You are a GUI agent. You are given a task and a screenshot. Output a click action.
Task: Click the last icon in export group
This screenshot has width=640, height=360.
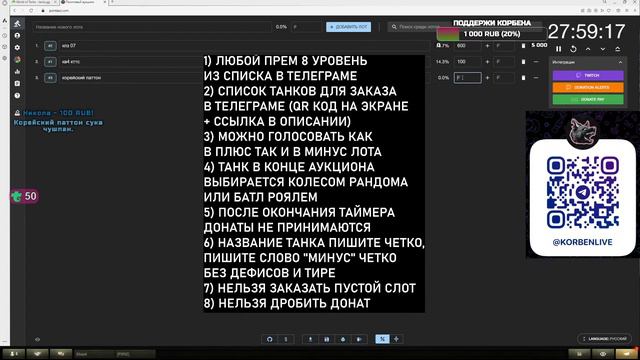359,339
